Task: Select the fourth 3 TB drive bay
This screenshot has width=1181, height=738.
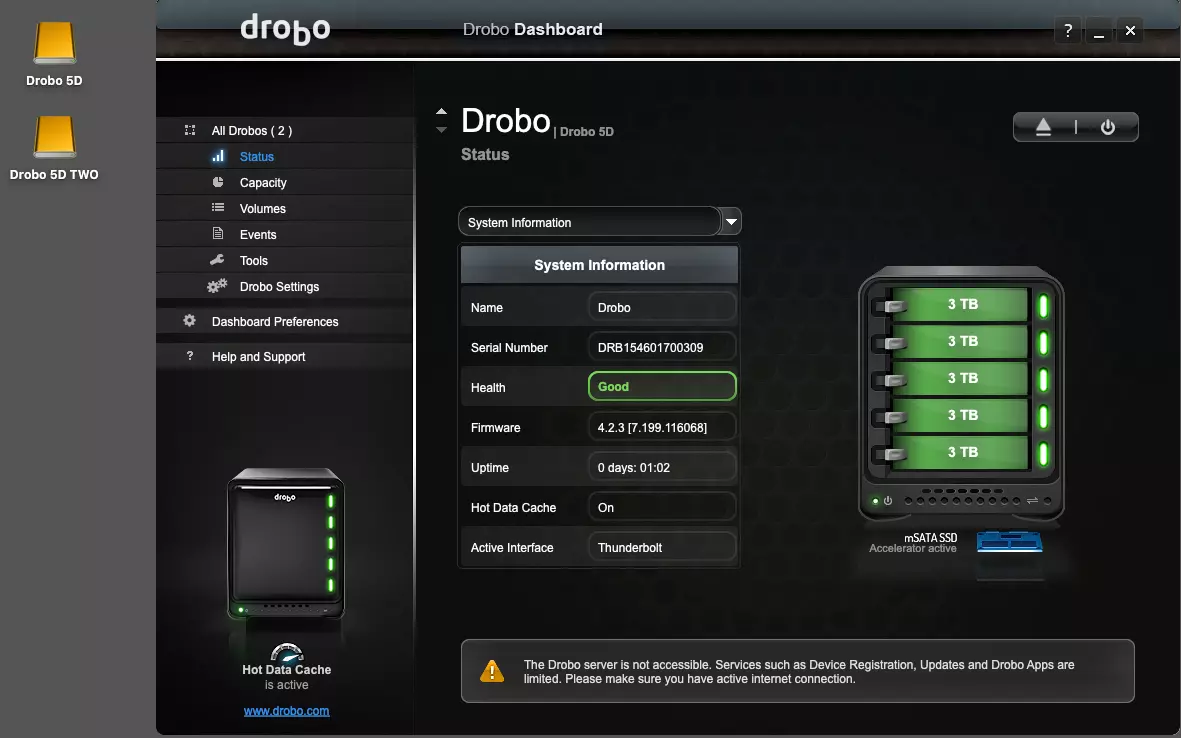Action: [x=960, y=415]
